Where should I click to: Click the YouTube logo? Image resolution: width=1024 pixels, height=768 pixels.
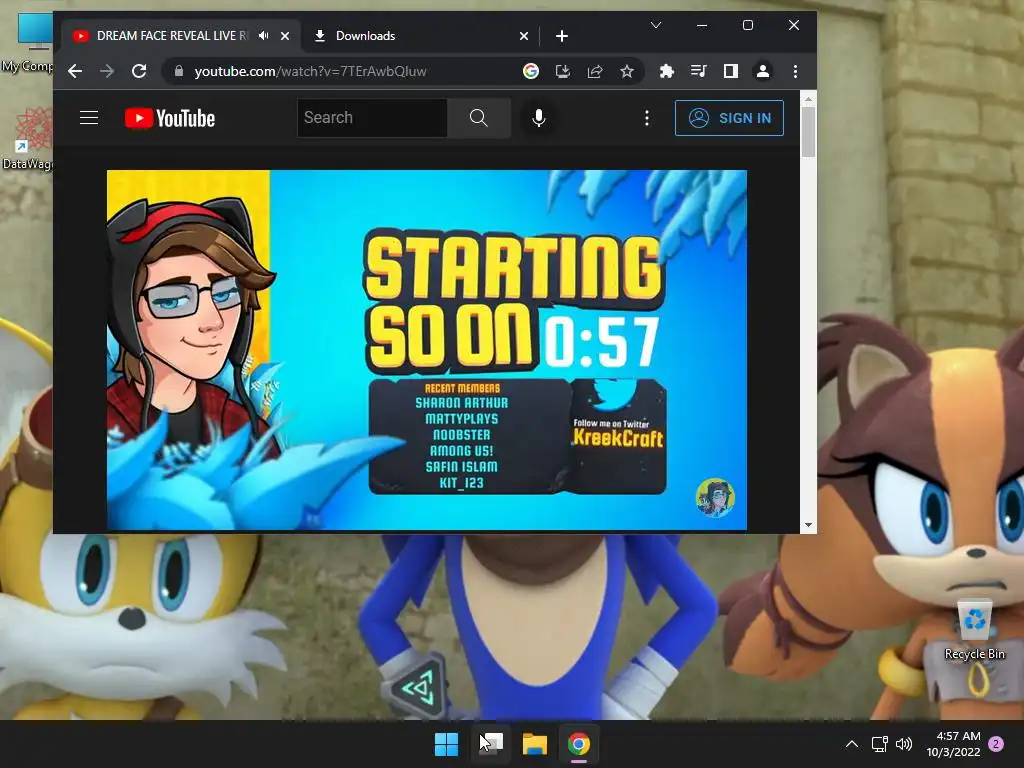point(170,118)
